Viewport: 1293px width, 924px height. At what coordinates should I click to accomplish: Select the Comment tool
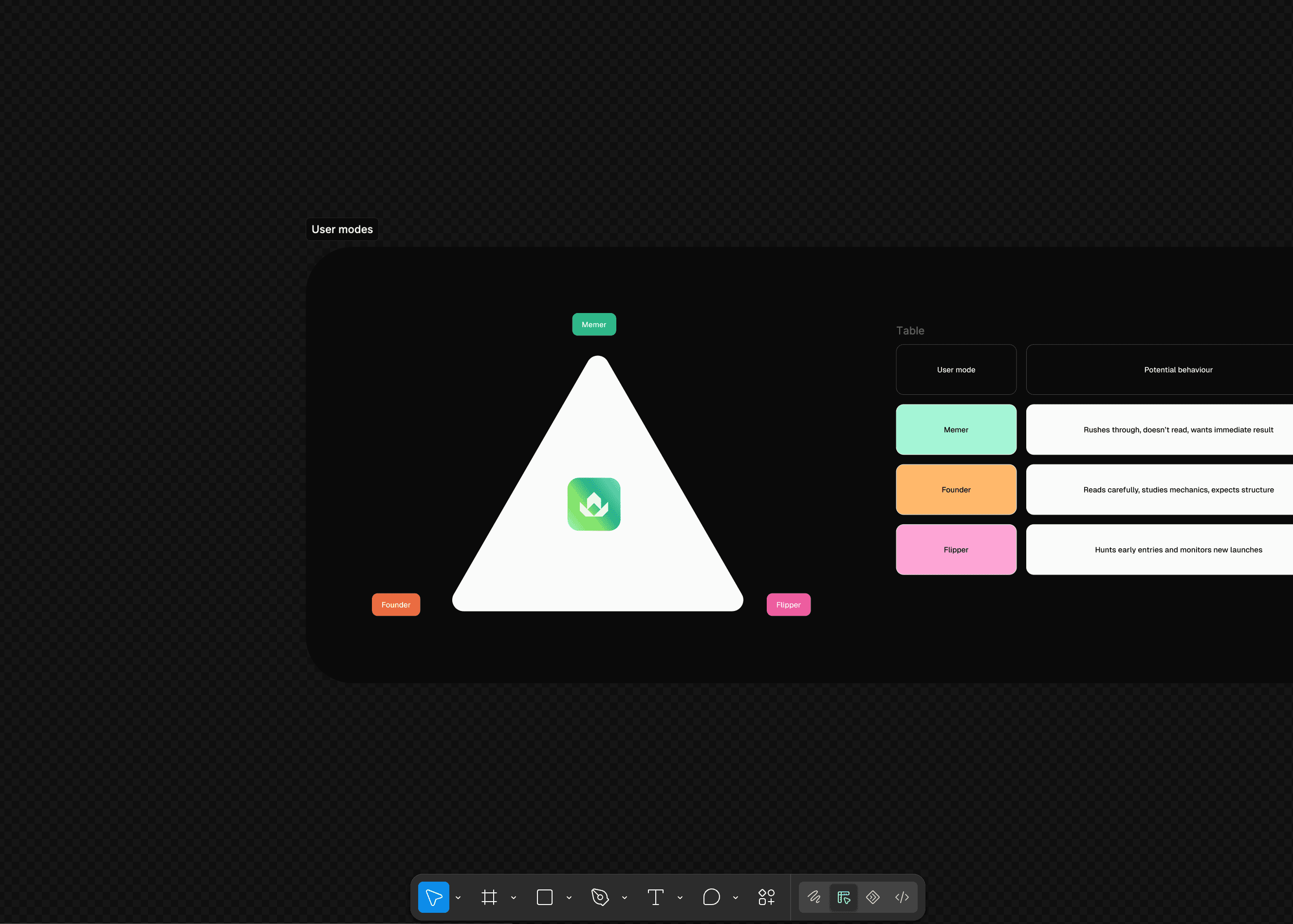(x=711, y=897)
